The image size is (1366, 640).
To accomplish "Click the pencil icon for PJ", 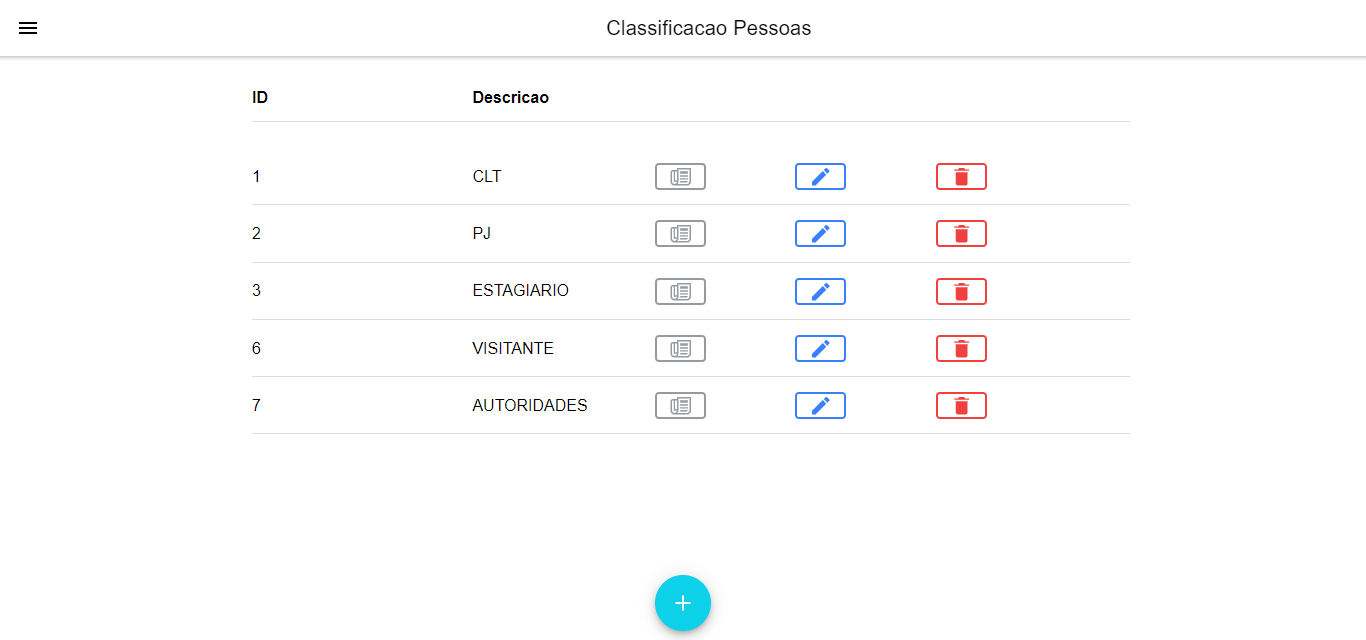I will click(x=820, y=233).
